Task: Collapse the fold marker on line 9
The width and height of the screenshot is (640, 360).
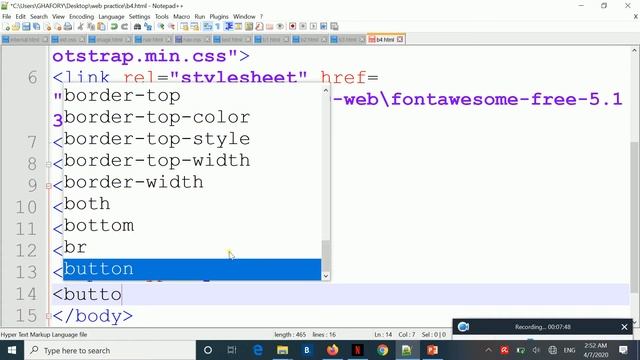Action: coord(48,186)
